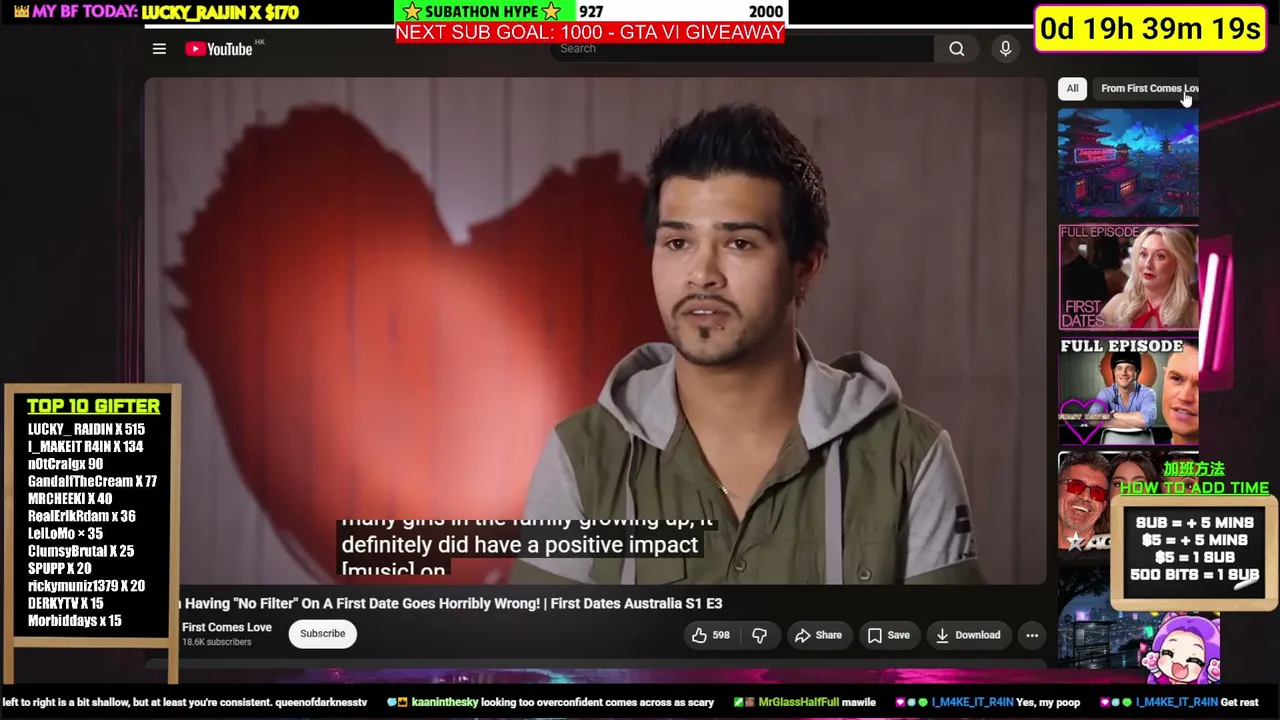Open the First Comes Love channel name link
Image resolution: width=1280 pixels, height=720 pixels.
[227, 627]
